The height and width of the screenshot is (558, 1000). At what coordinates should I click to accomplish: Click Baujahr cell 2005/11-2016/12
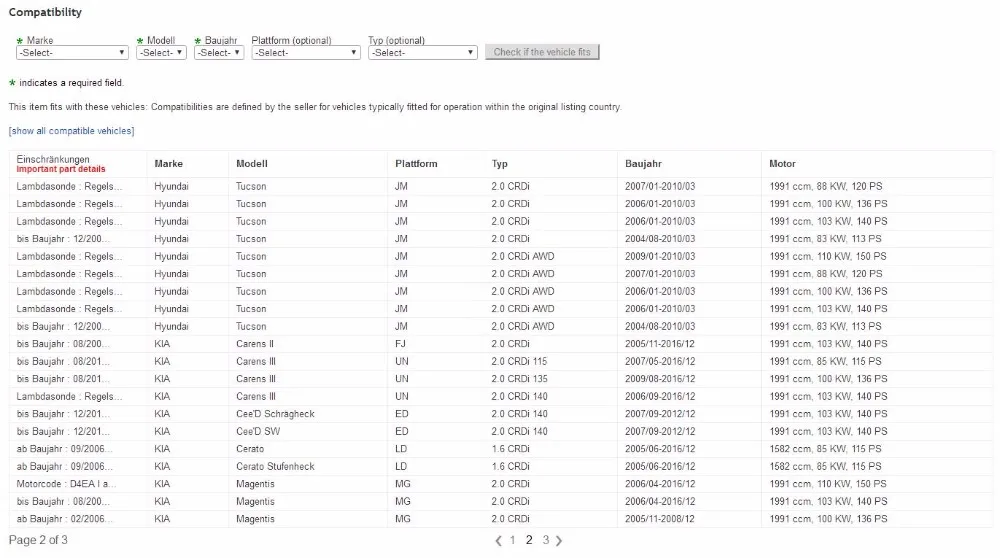[x=659, y=344]
